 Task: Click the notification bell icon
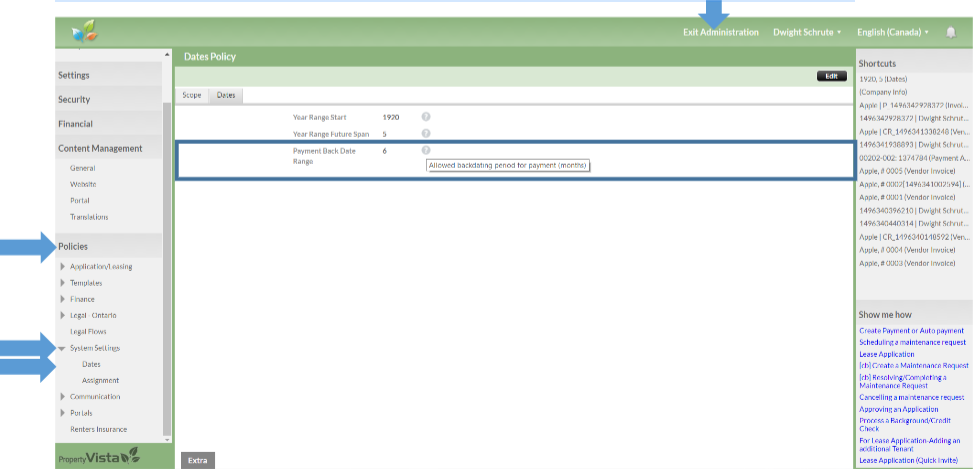click(x=950, y=32)
